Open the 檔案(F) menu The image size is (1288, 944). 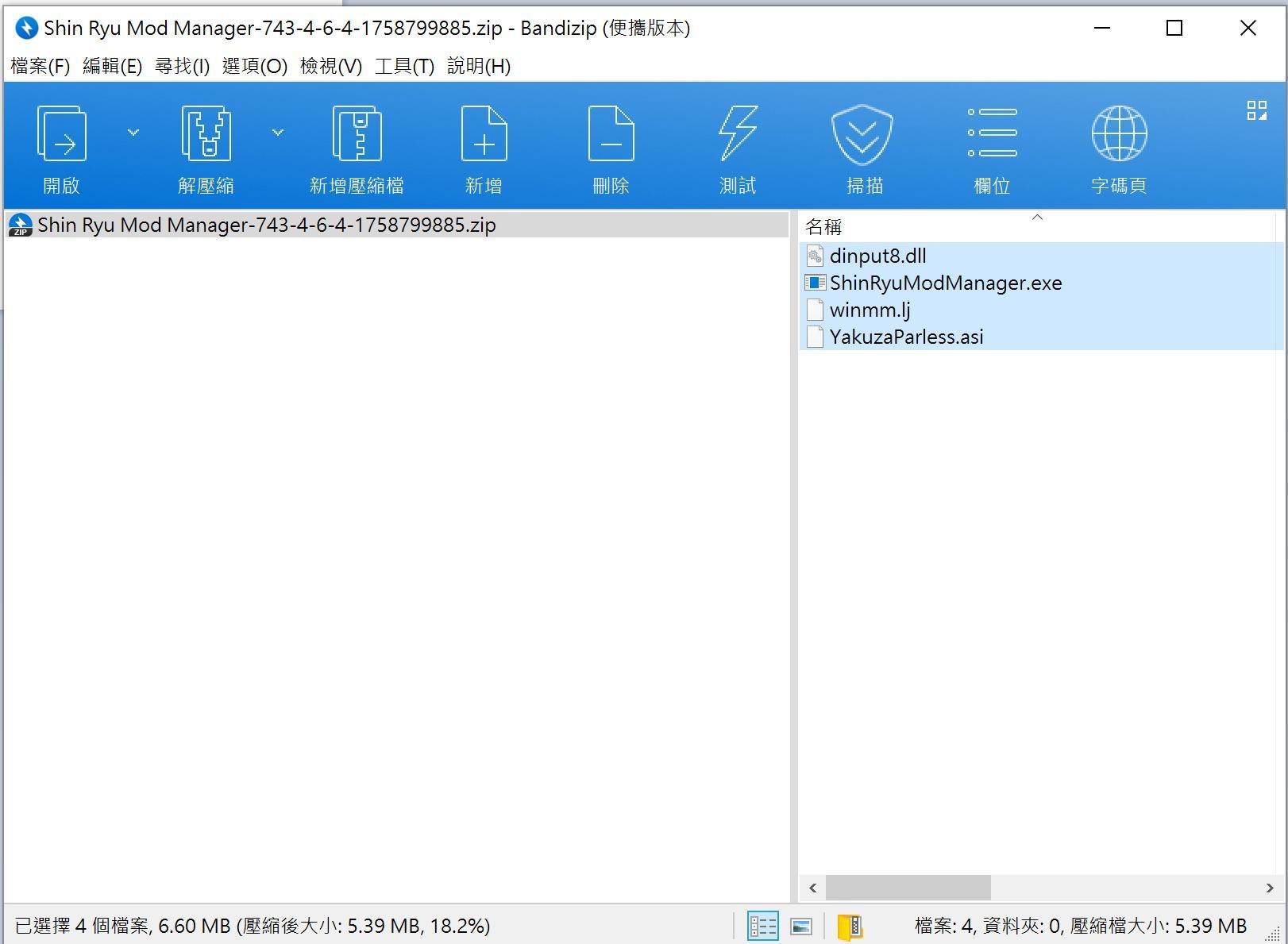pos(40,66)
